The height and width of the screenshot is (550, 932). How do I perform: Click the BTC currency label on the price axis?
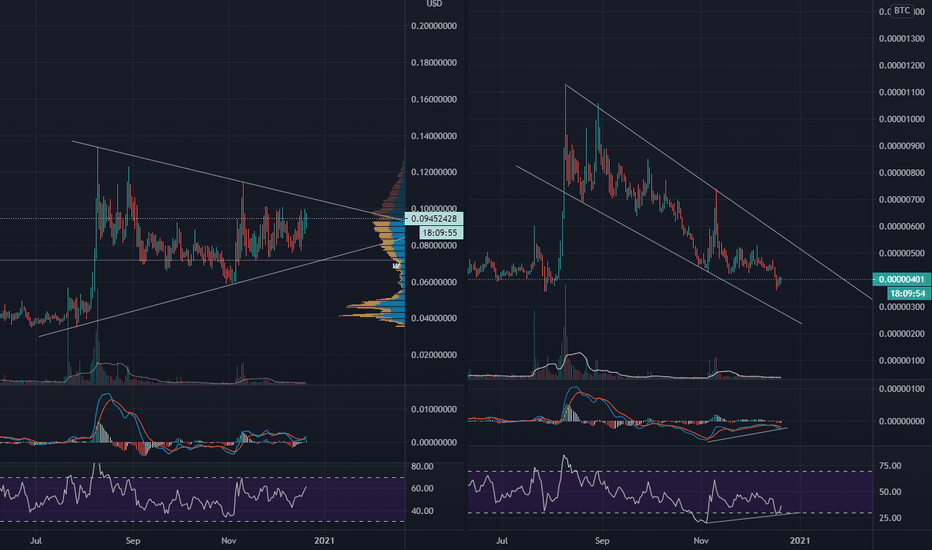coord(902,11)
